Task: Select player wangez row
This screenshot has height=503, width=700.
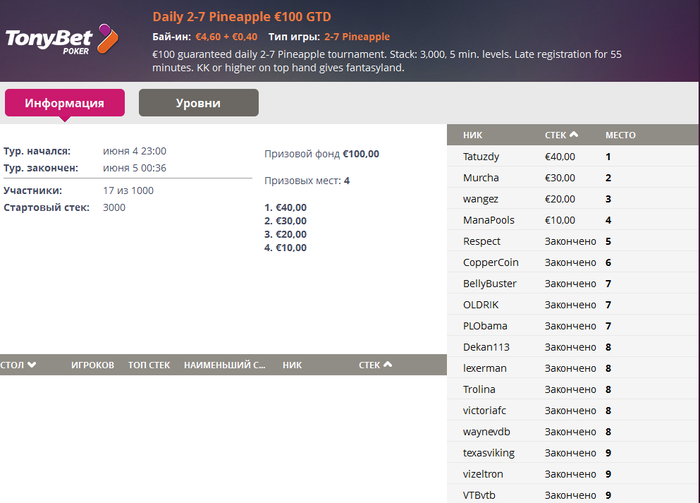Action: (x=572, y=199)
